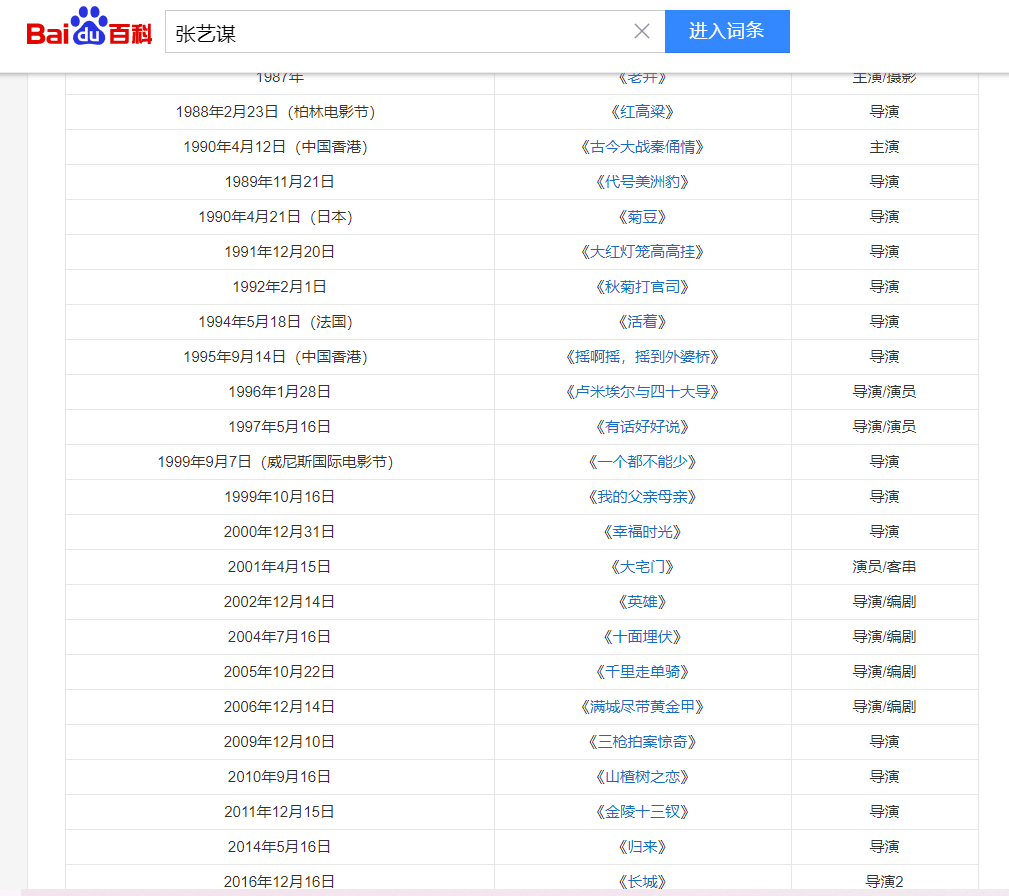The image size is (1009, 896).
Task: Open the 《英雄》 film link
Action: 642,601
